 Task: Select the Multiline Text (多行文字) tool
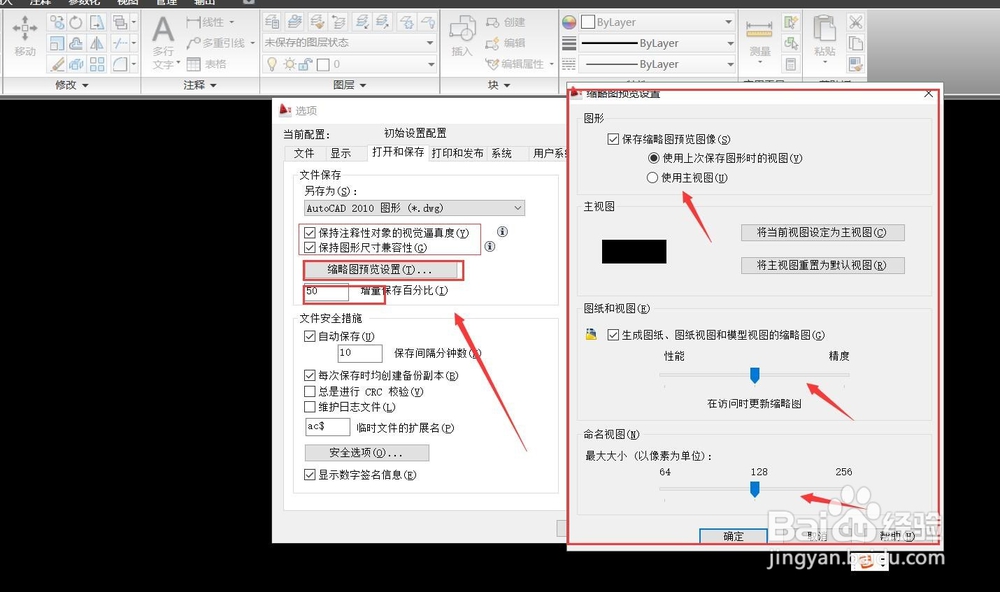(163, 42)
